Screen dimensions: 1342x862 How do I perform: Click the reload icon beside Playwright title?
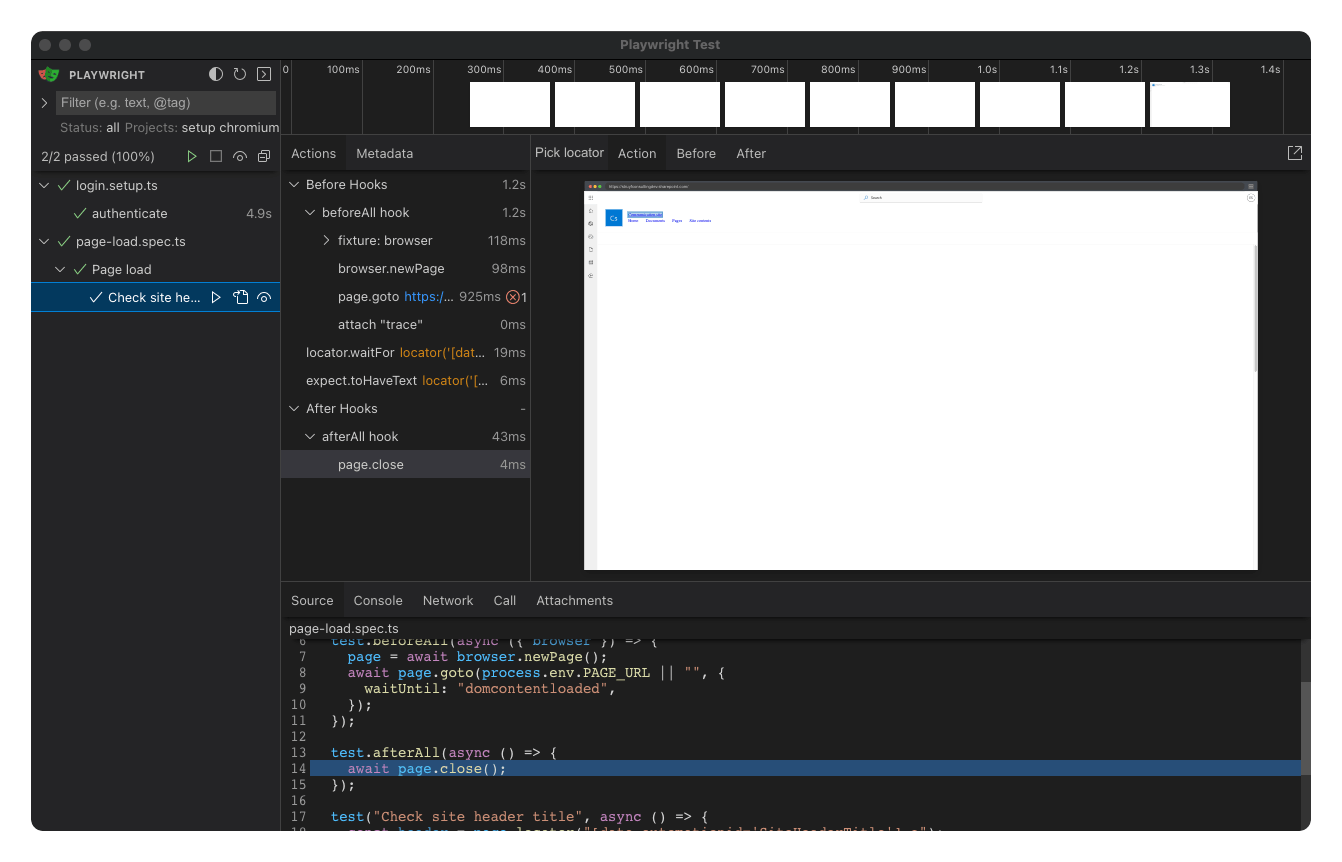240,75
